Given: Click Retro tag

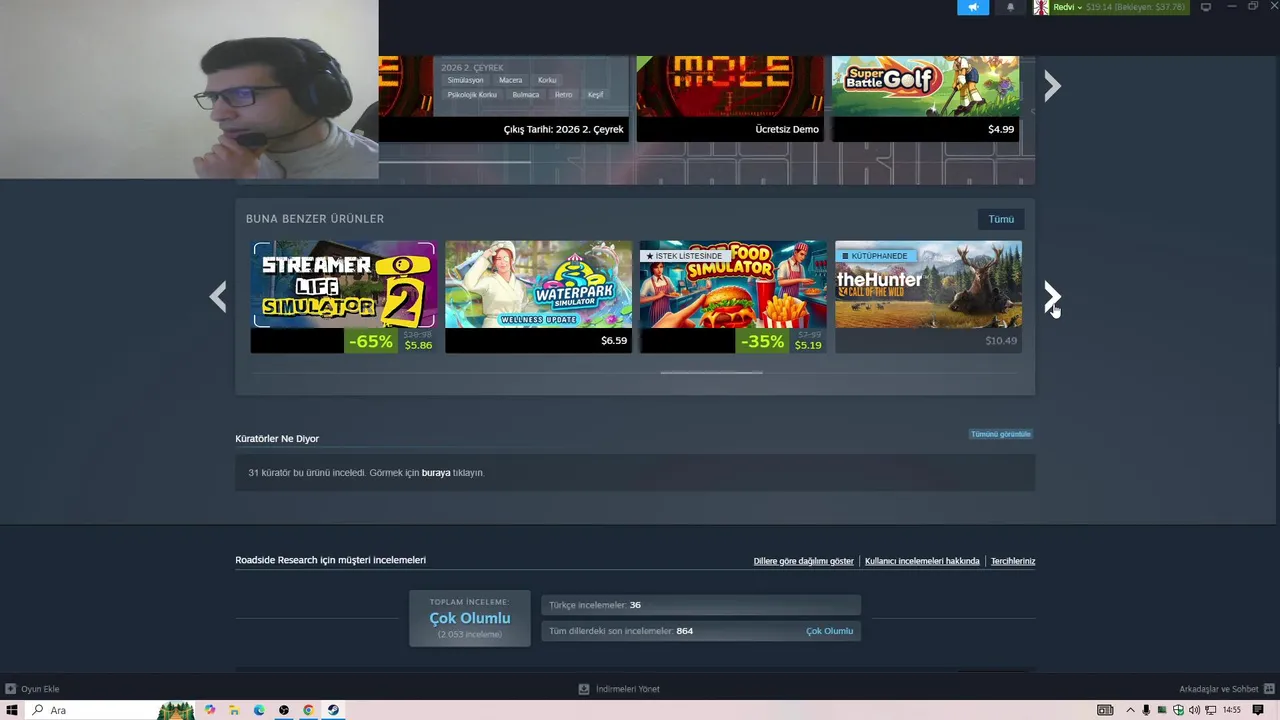Looking at the screenshot, I should [x=564, y=95].
